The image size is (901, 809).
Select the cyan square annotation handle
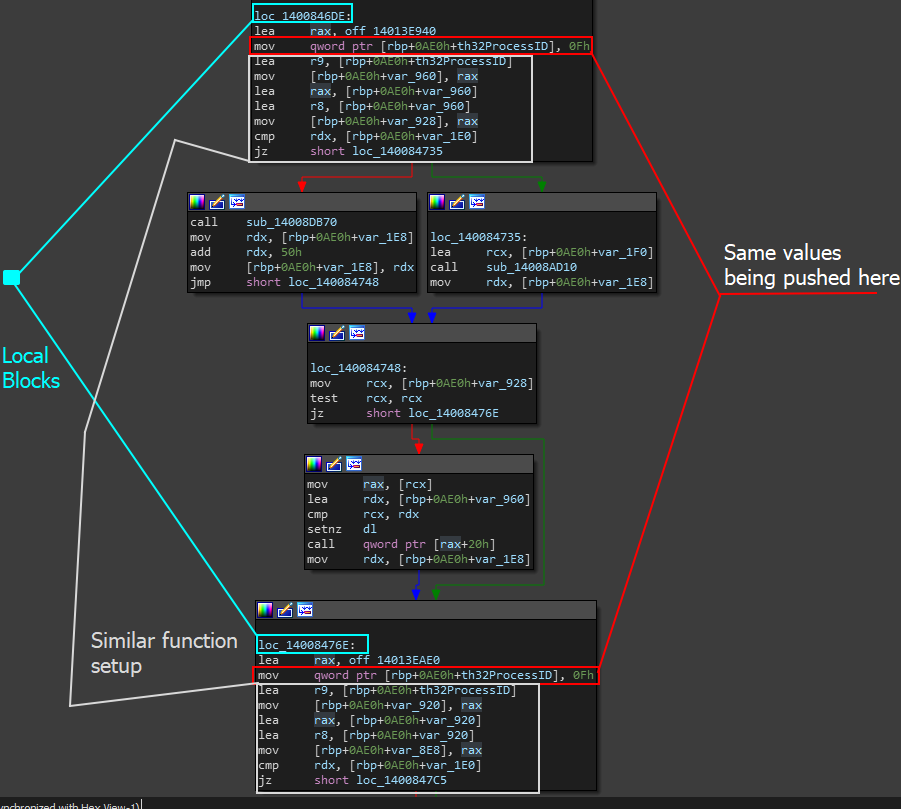tap(11, 277)
